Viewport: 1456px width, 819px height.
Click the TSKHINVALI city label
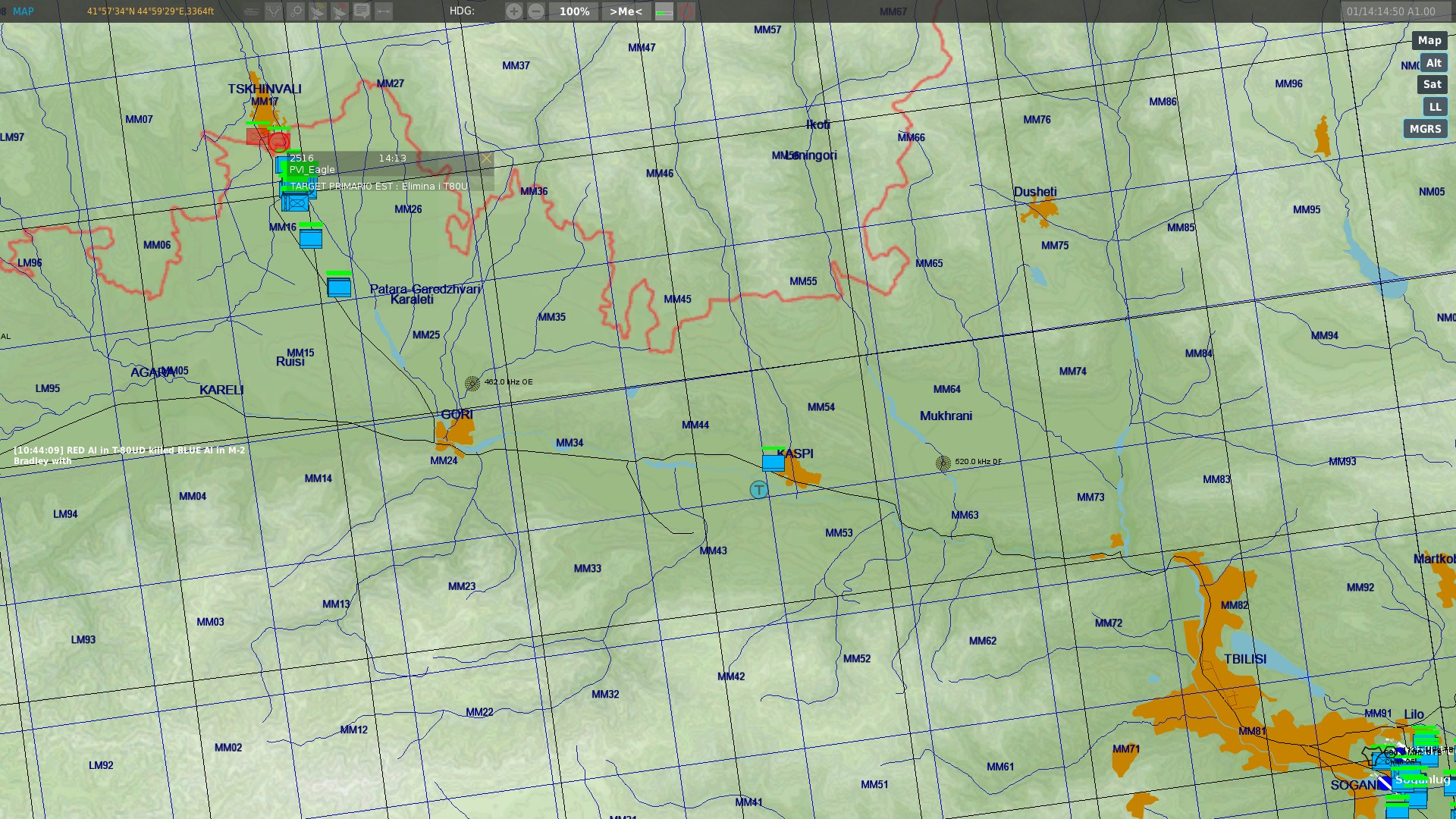click(265, 89)
